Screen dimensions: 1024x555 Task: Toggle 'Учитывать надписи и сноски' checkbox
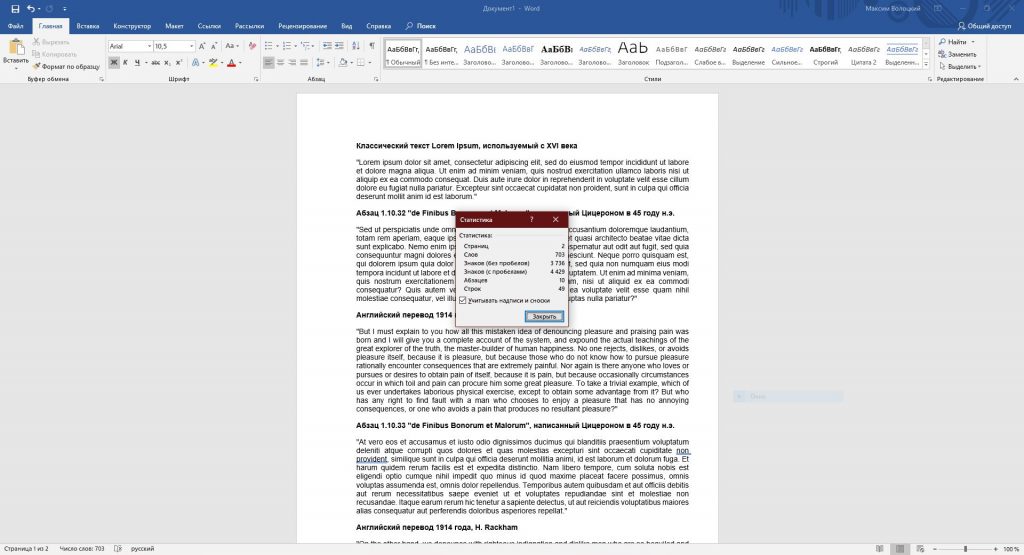(x=463, y=300)
